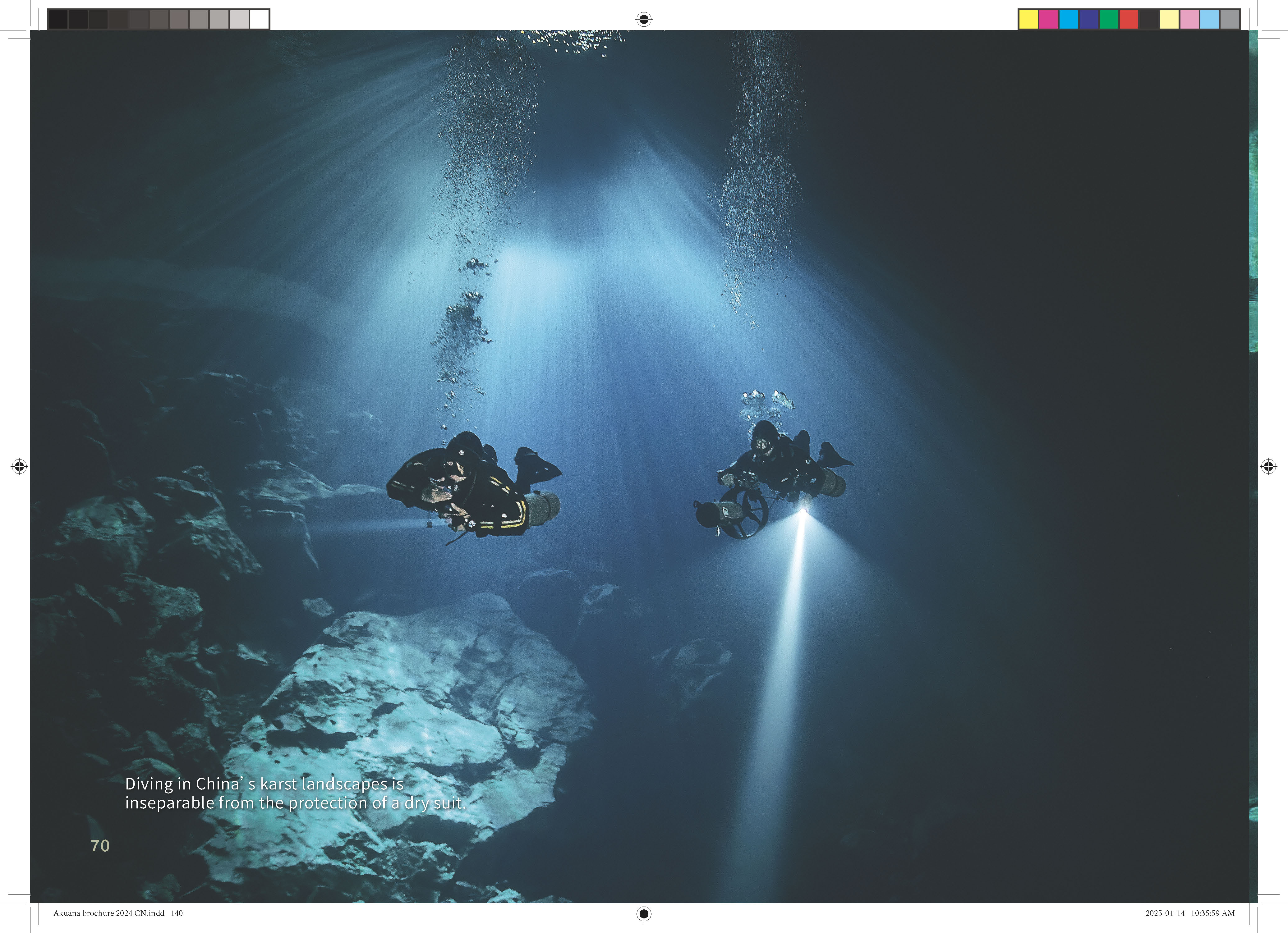Select the yellow color bar swatch
Viewport: 1288px width, 933px height.
coord(1028,19)
